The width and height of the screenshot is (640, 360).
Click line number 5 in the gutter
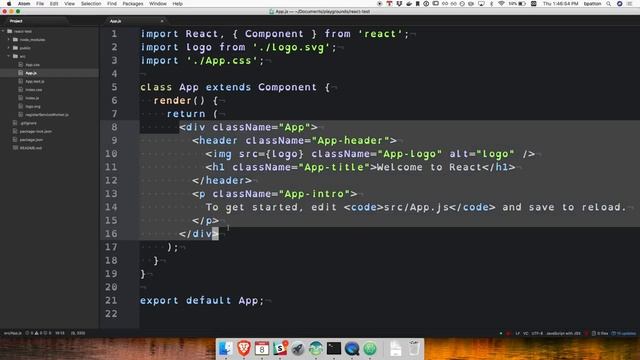[x=114, y=87]
